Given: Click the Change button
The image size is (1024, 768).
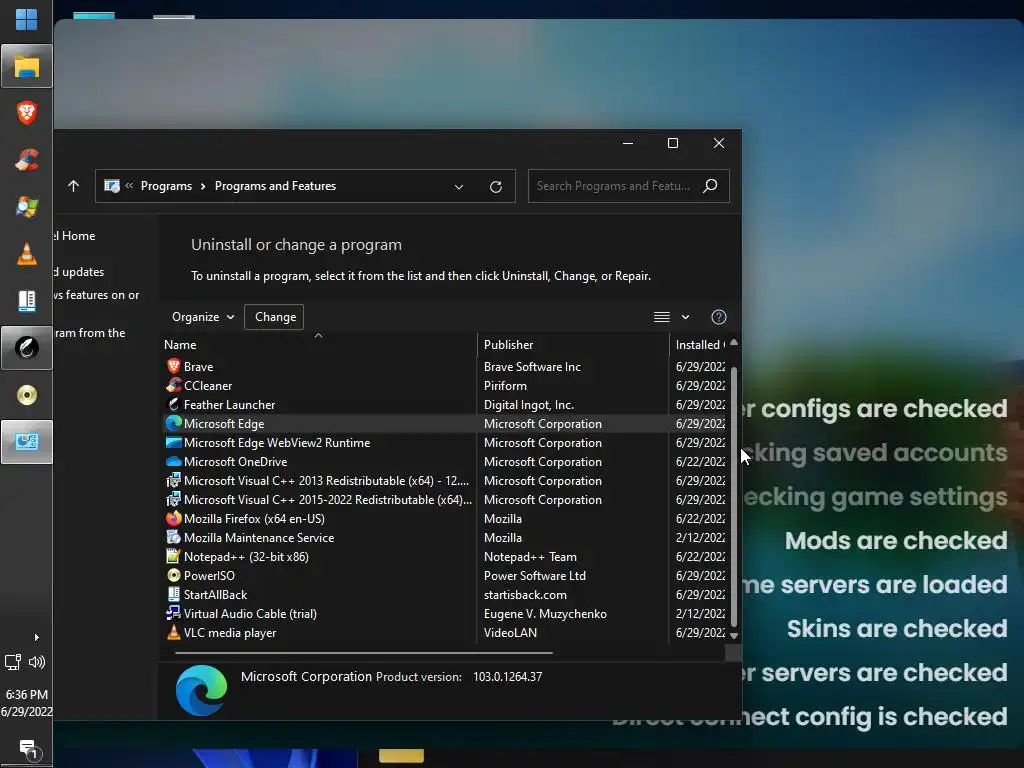Looking at the screenshot, I should point(274,317).
